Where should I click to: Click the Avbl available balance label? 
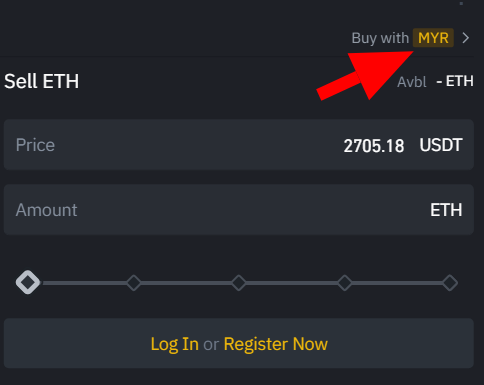click(x=412, y=82)
